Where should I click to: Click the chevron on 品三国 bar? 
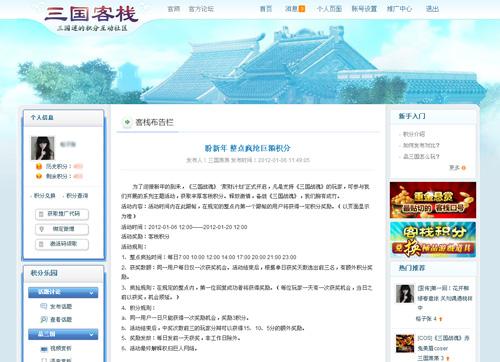(92, 334)
